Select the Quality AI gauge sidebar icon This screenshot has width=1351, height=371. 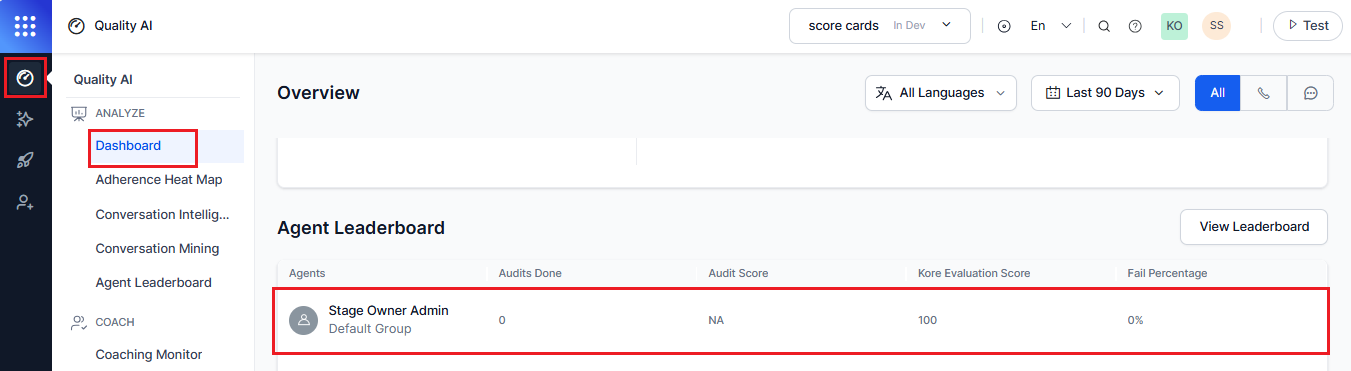point(26,78)
